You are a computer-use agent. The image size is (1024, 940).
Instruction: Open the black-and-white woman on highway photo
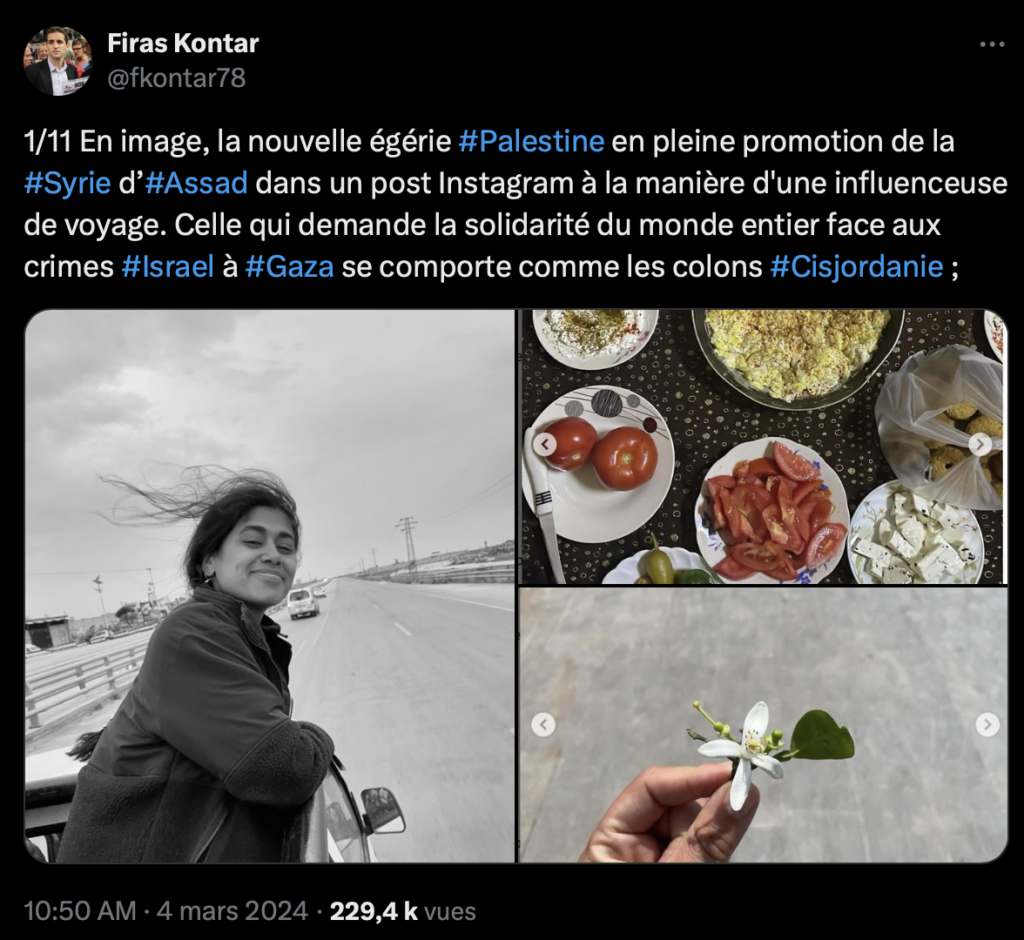point(270,586)
